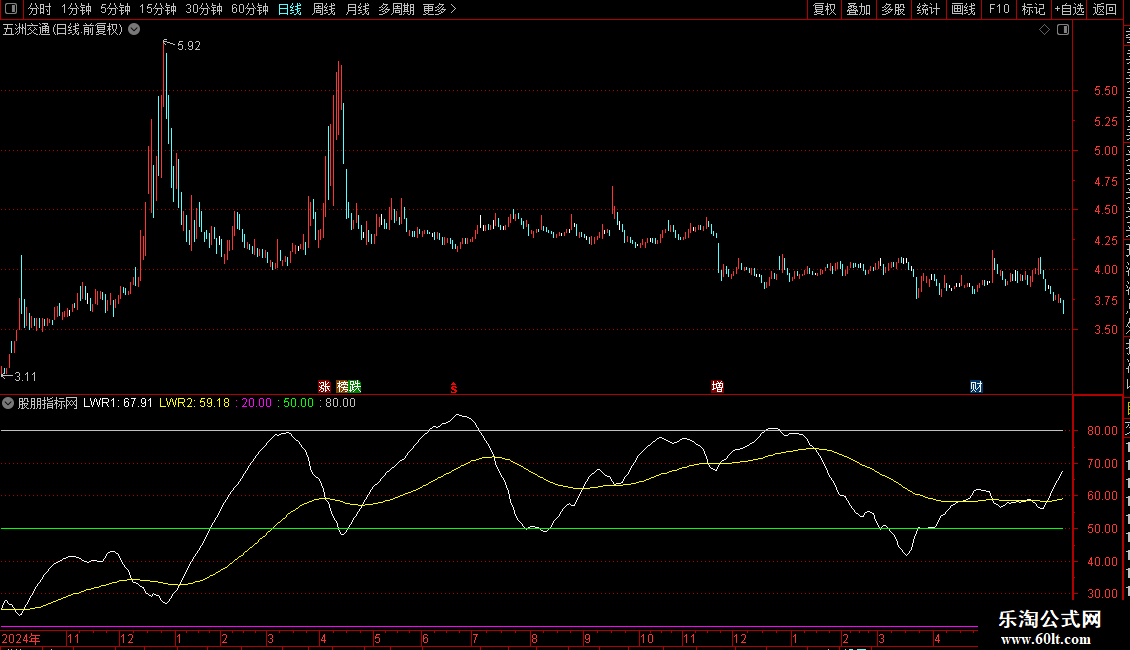Click the 30.00 indicator axis label
This screenshot has width=1130, height=650.
click(x=1103, y=594)
